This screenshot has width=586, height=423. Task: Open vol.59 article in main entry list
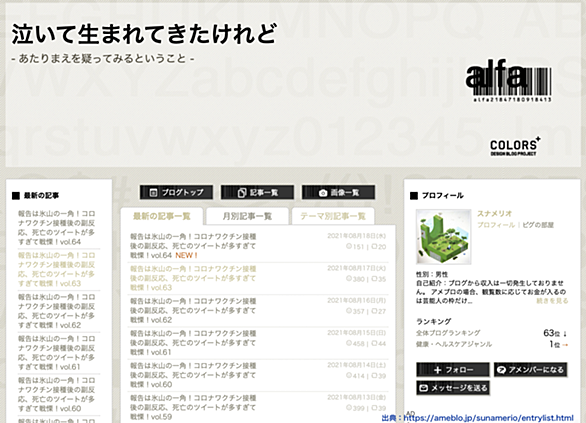[x=193, y=407]
